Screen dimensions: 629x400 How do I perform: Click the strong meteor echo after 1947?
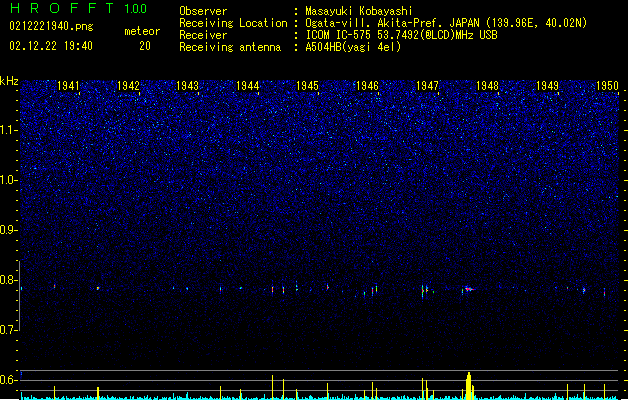(469, 289)
